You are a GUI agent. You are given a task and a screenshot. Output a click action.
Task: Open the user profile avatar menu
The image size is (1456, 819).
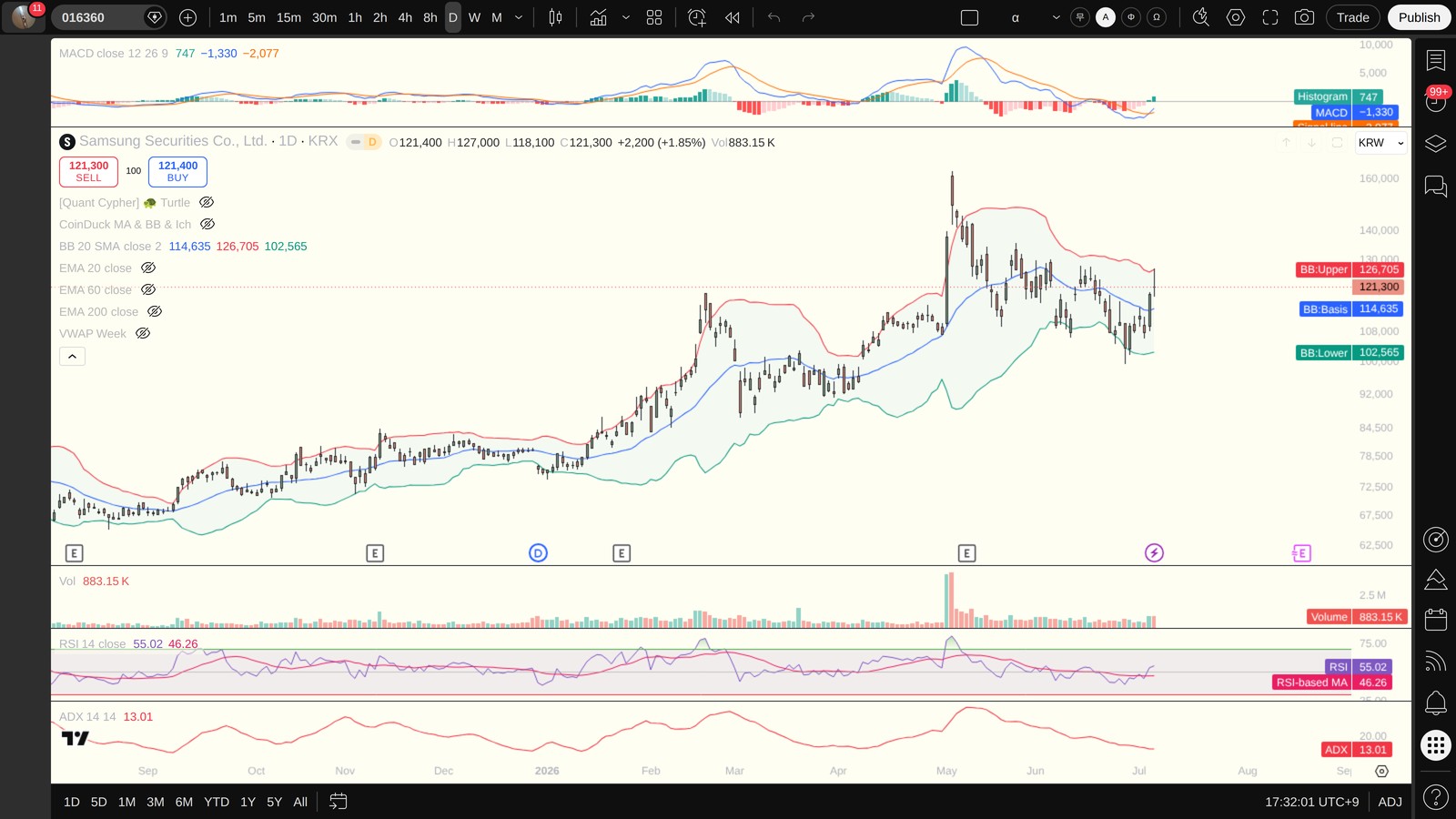24,17
